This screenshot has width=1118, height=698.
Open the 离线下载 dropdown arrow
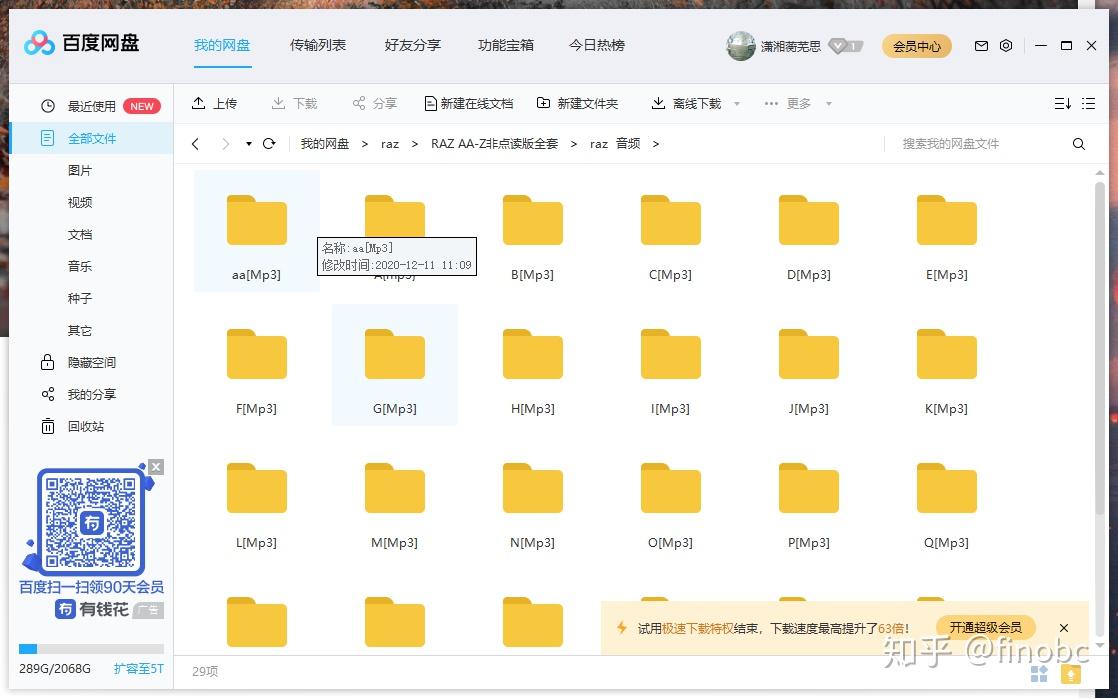pos(736,103)
